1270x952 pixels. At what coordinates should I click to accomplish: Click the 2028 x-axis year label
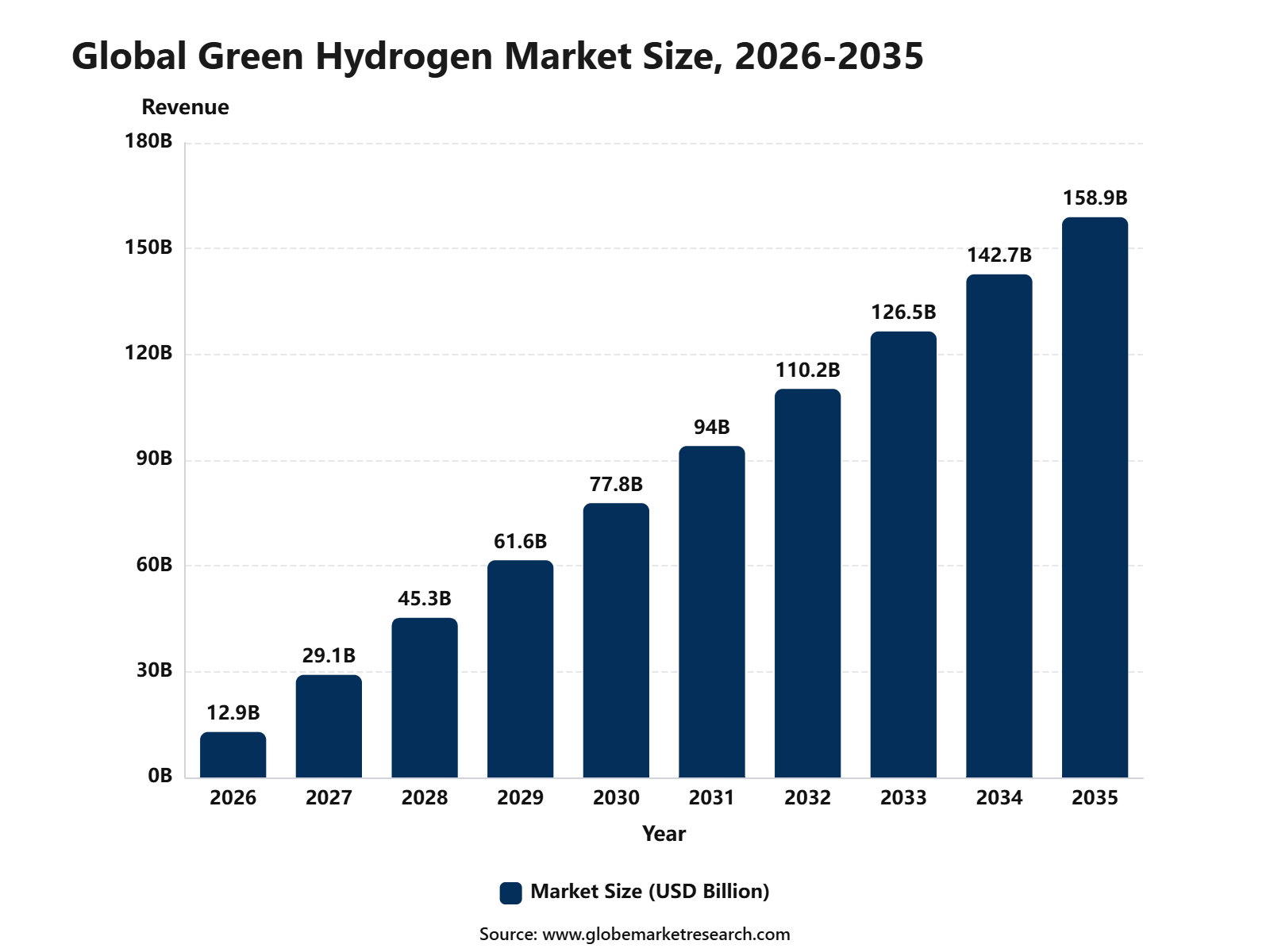[x=425, y=798]
